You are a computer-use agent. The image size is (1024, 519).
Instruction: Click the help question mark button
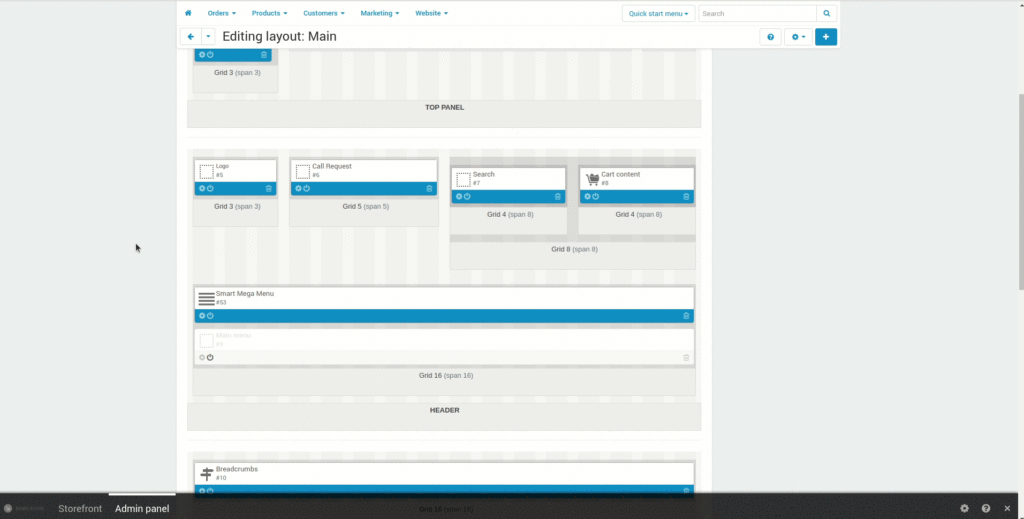click(x=770, y=37)
